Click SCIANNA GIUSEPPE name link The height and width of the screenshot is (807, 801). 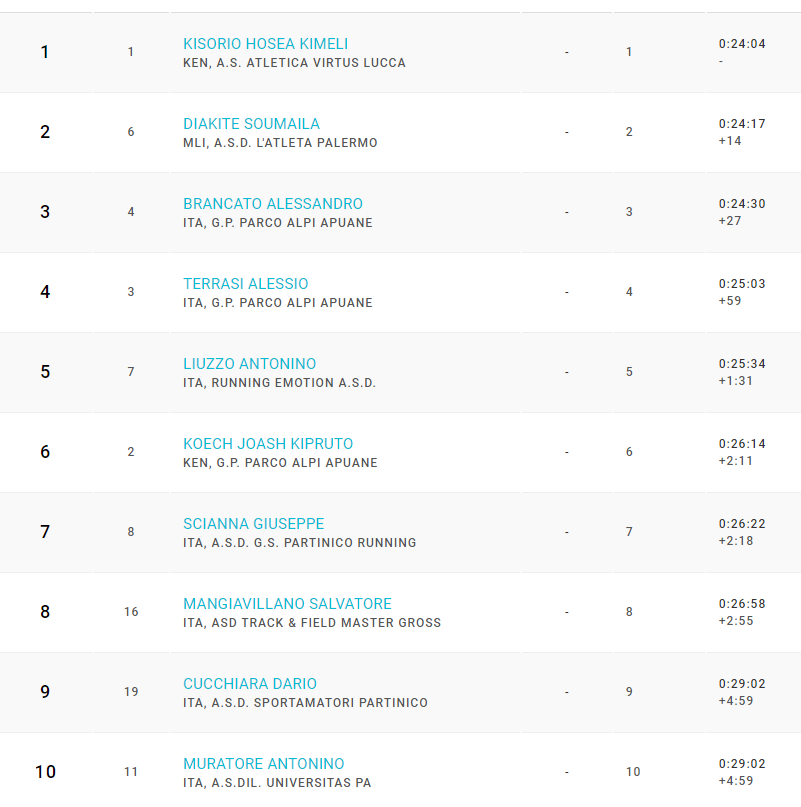254,524
